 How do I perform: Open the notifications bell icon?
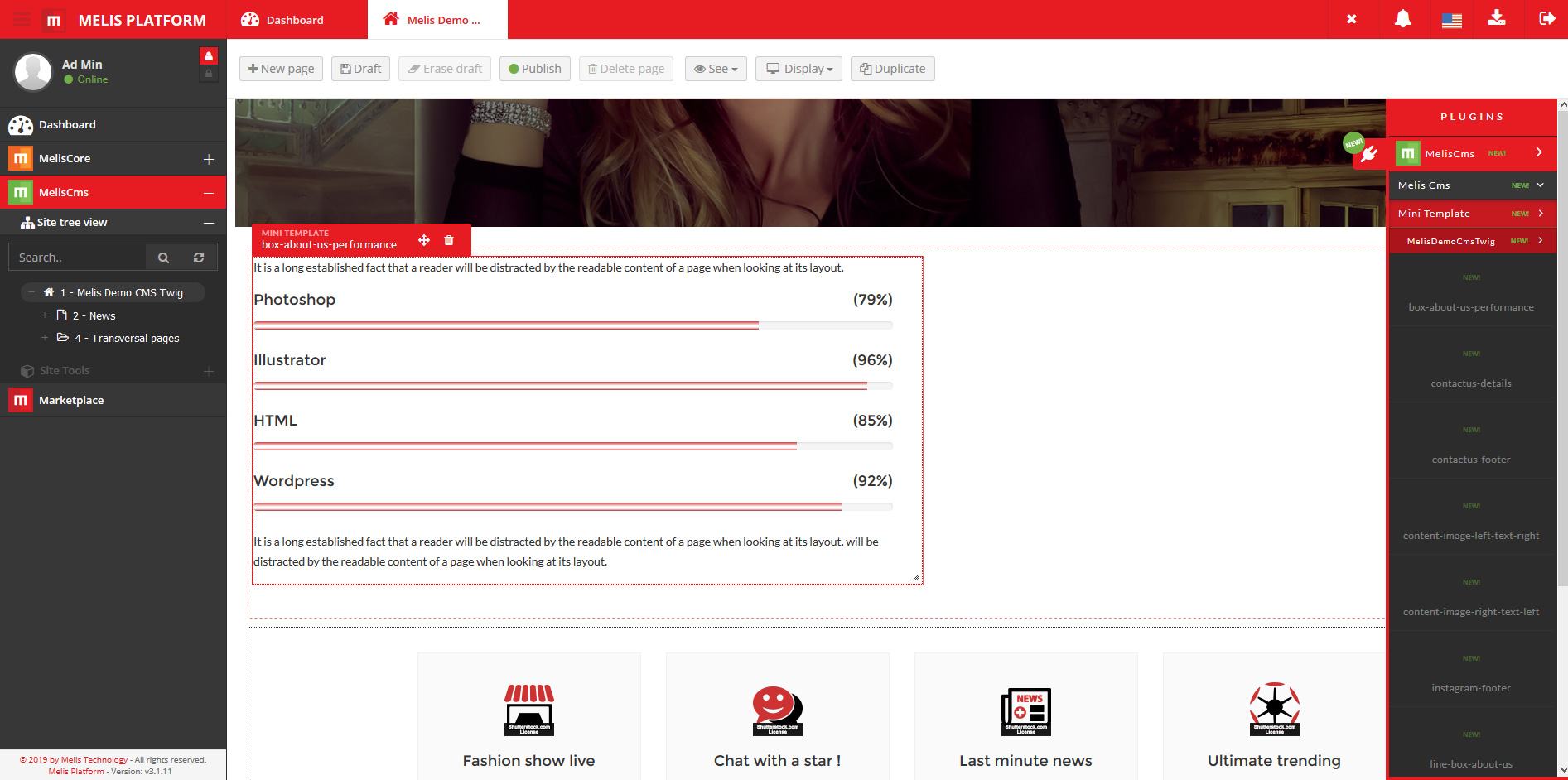point(1402,19)
